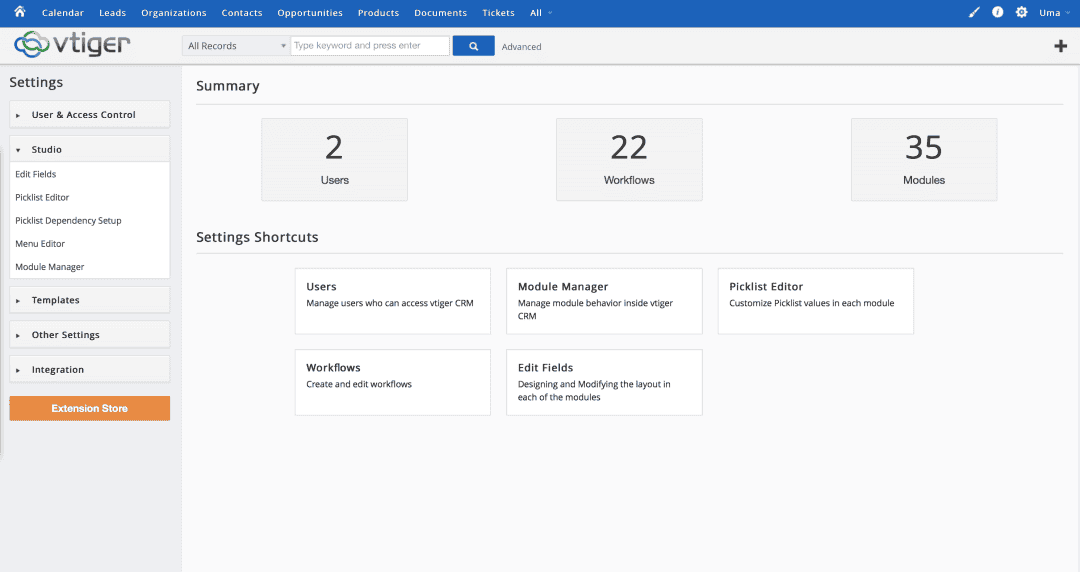Click the plus quick create icon

click(1061, 46)
